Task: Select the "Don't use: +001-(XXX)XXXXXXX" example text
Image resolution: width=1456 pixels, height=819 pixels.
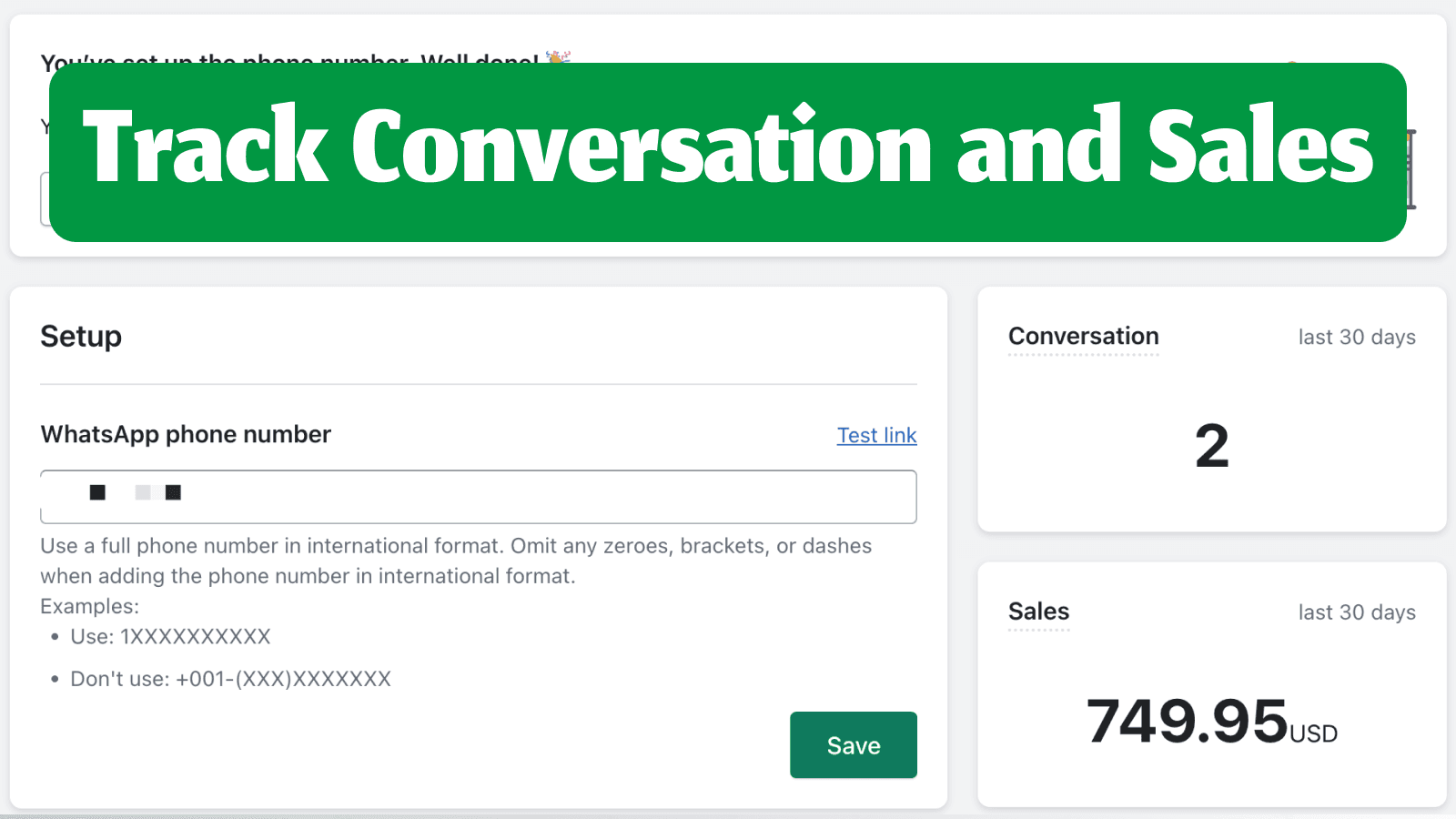Action: [230, 678]
